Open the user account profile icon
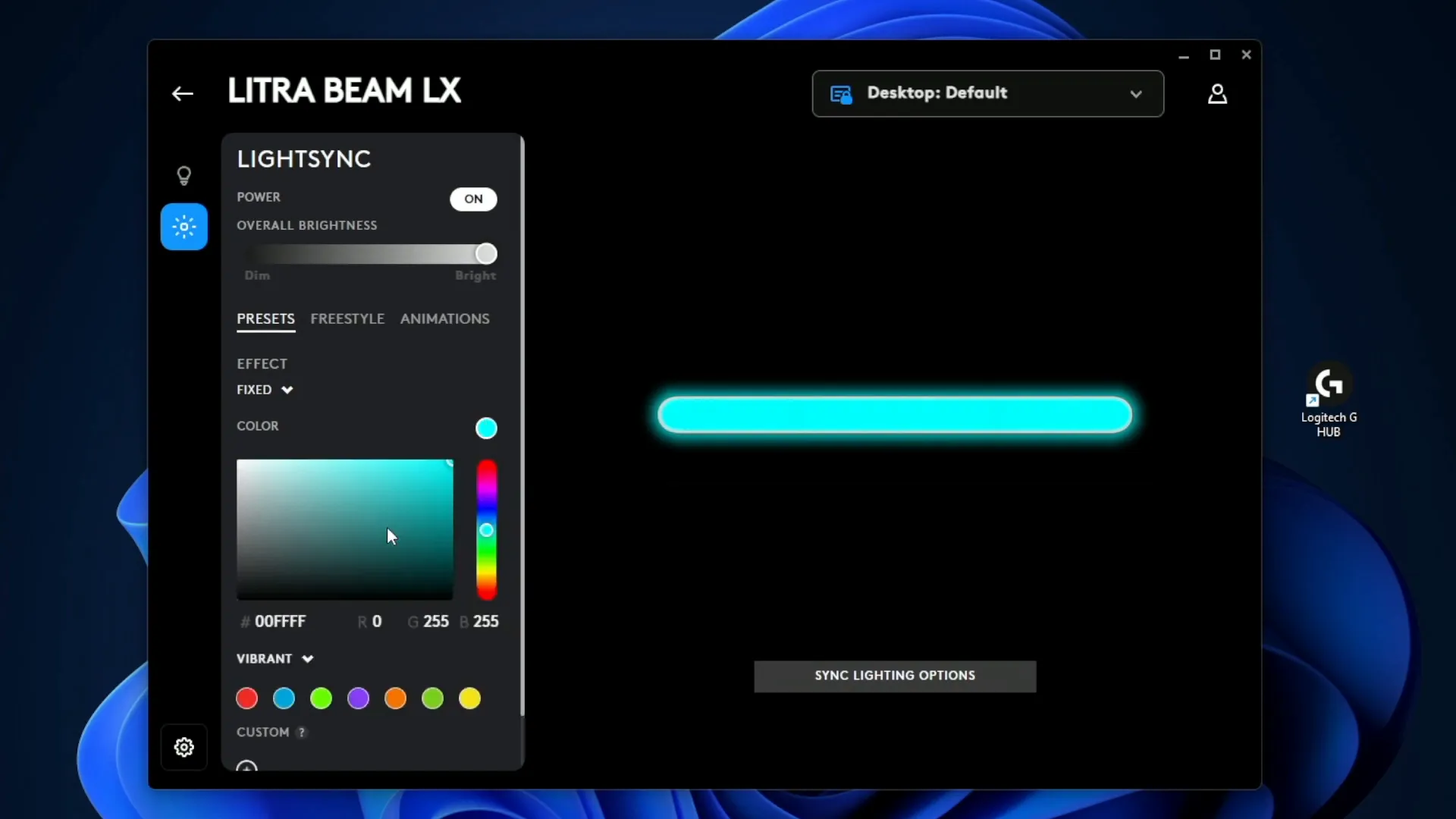 coord(1217,94)
